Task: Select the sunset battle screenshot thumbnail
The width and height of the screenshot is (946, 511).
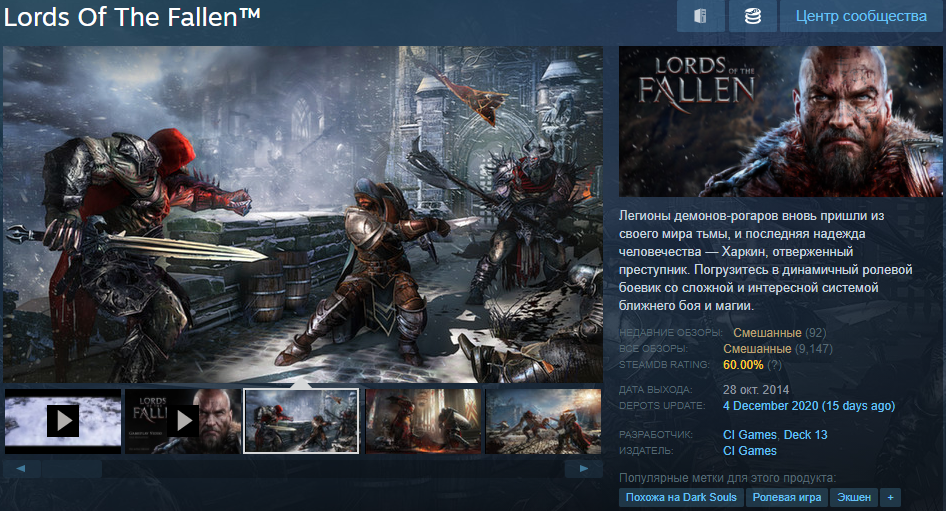Action: [543, 421]
